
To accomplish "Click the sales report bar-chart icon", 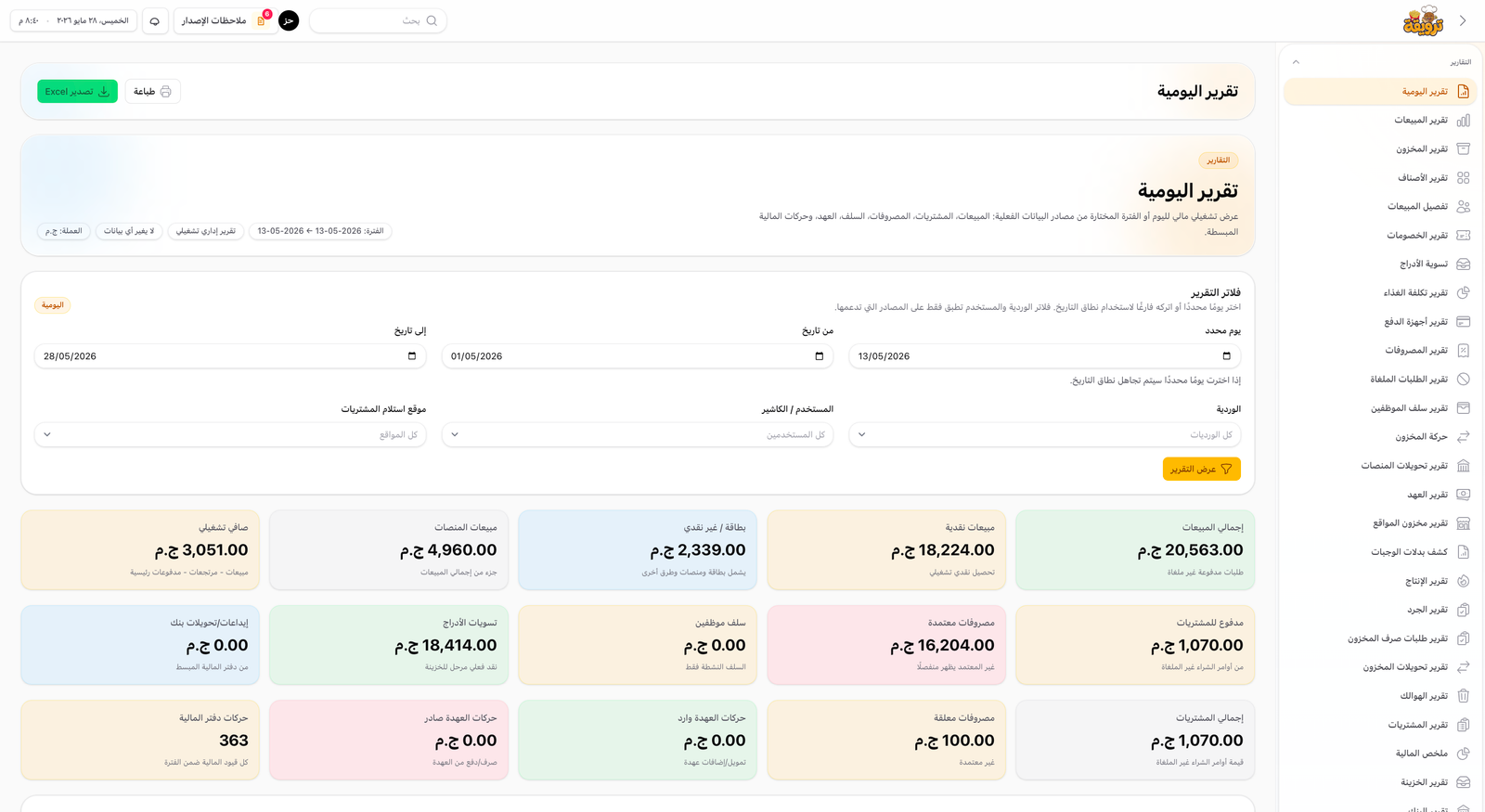I will [1463, 120].
